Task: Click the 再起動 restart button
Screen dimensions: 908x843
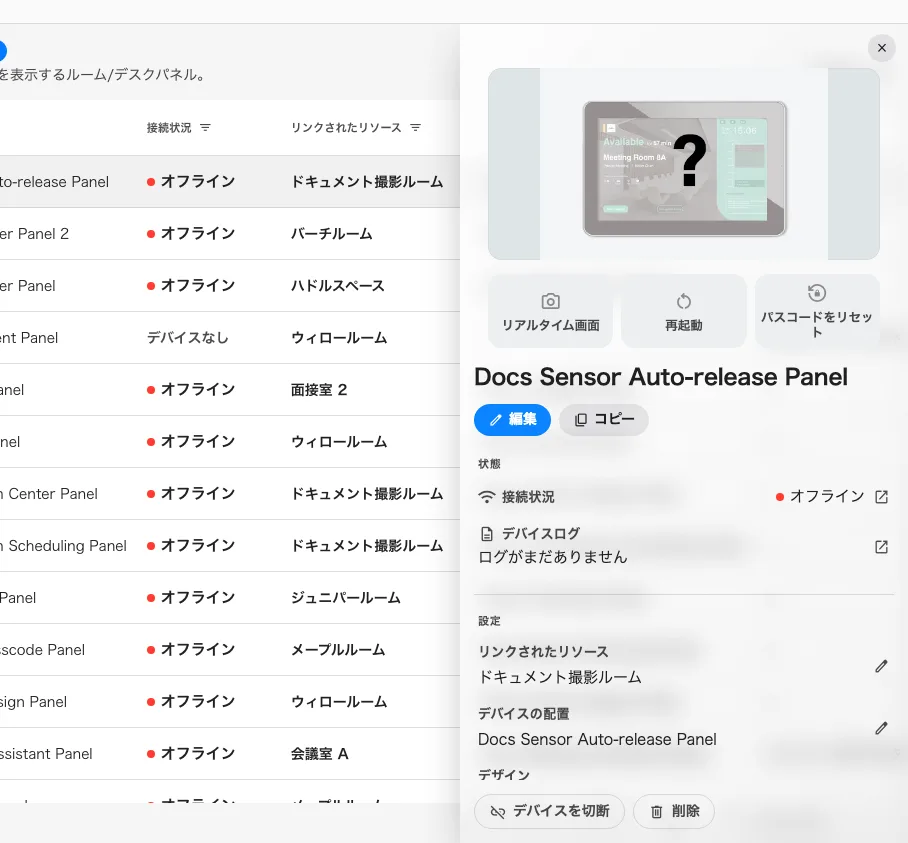Action: [683, 311]
